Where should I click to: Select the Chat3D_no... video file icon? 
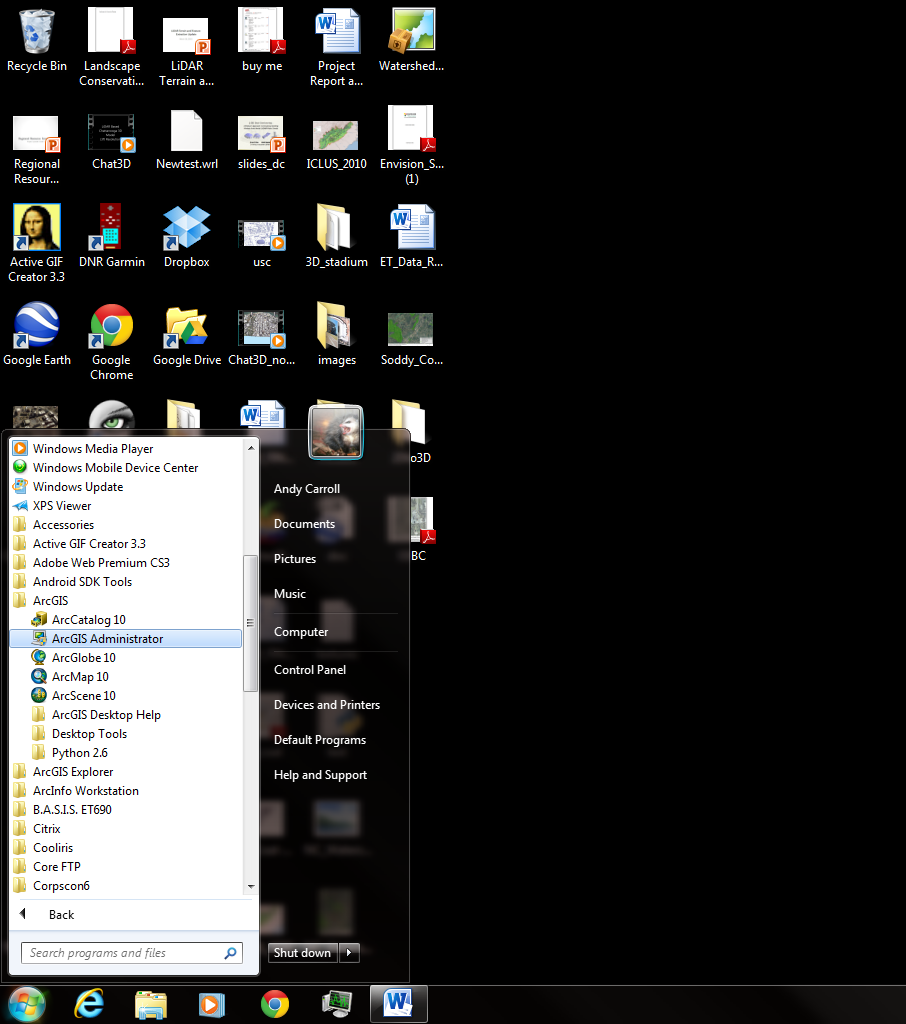pyautogui.click(x=262, y=337)
